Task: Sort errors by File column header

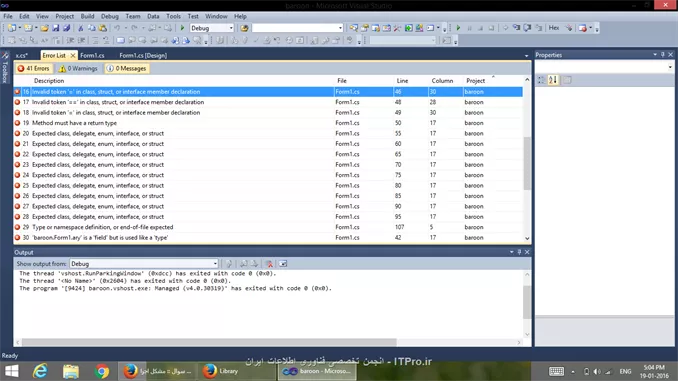Action: tap(342, 81)
